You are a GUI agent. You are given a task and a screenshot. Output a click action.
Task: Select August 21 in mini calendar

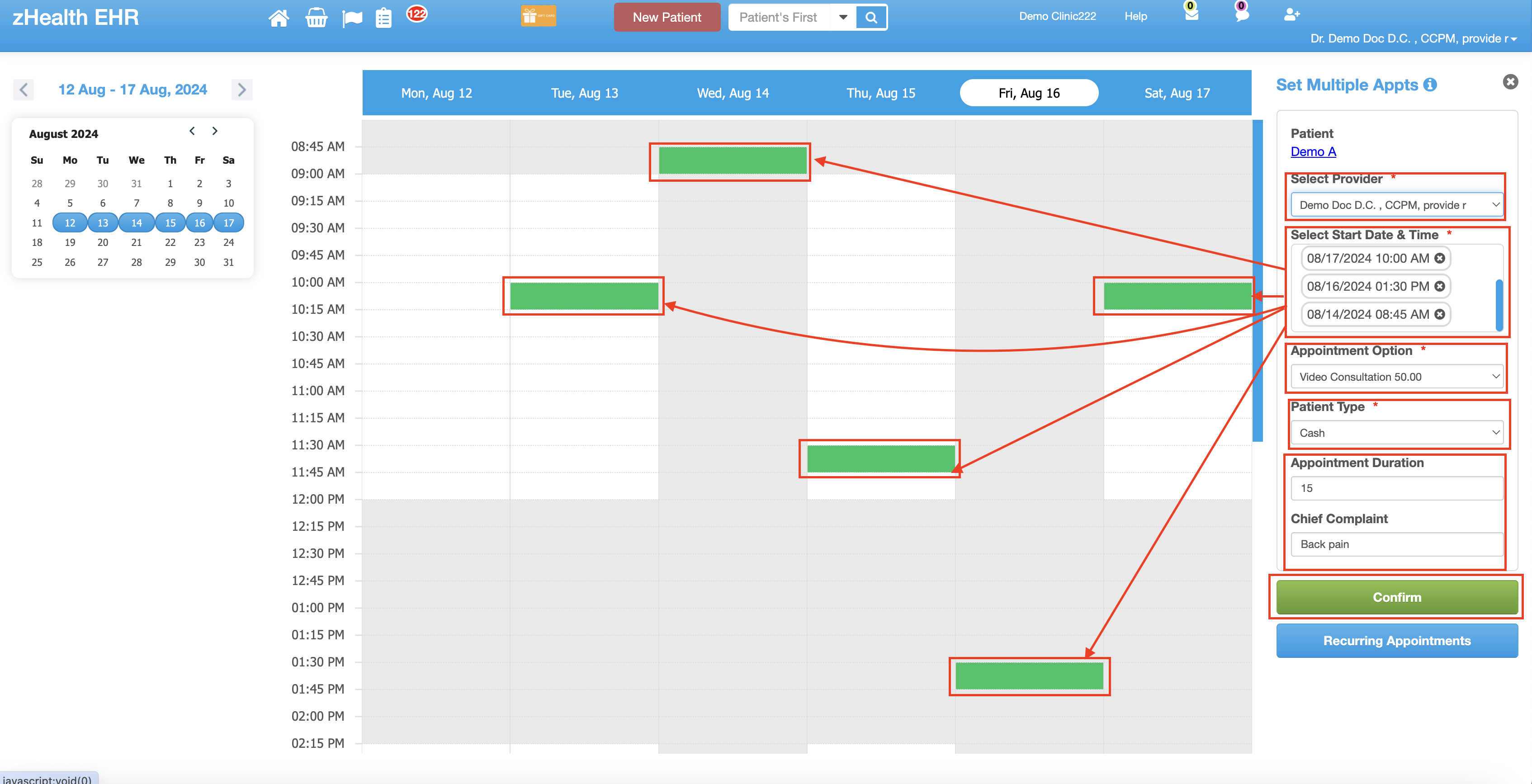pyautogui.click(x=136, y=242)
